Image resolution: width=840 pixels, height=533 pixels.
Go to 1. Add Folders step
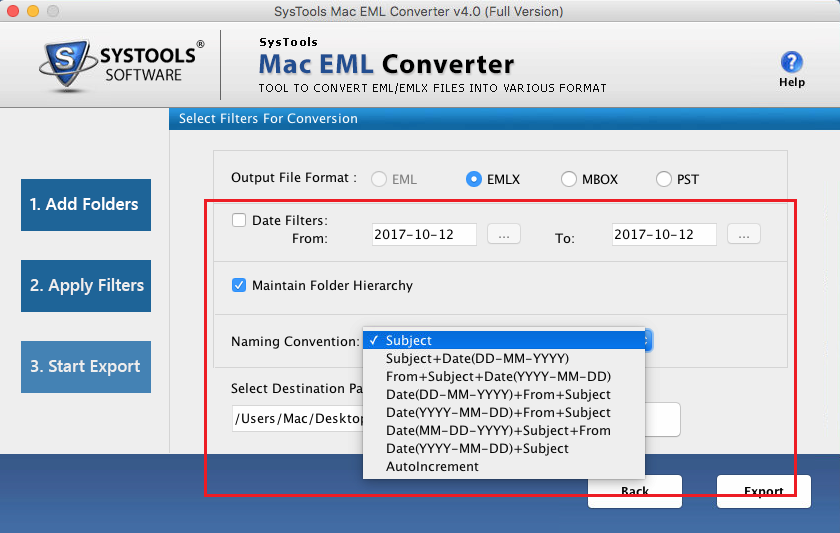(86, 205)
